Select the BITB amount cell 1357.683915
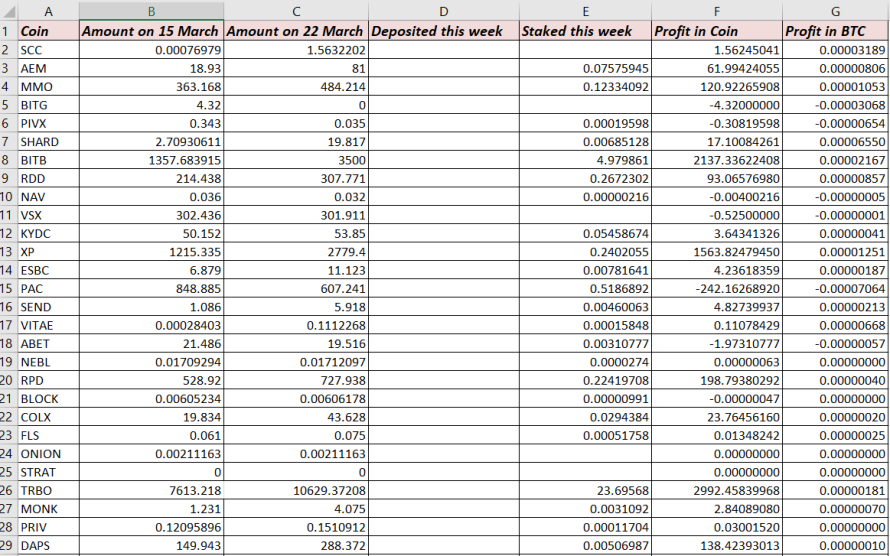The image size is (890, 556). pos(151,160)
